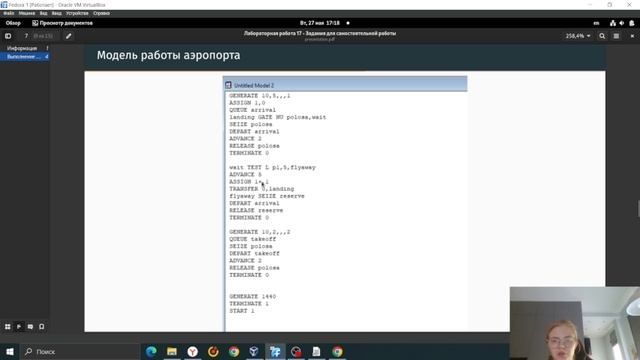Image resolution: width=640 pixels, height=360 pixels.
Task: Select the highlighted Выполнение outline entry
Action: (24, 57)
